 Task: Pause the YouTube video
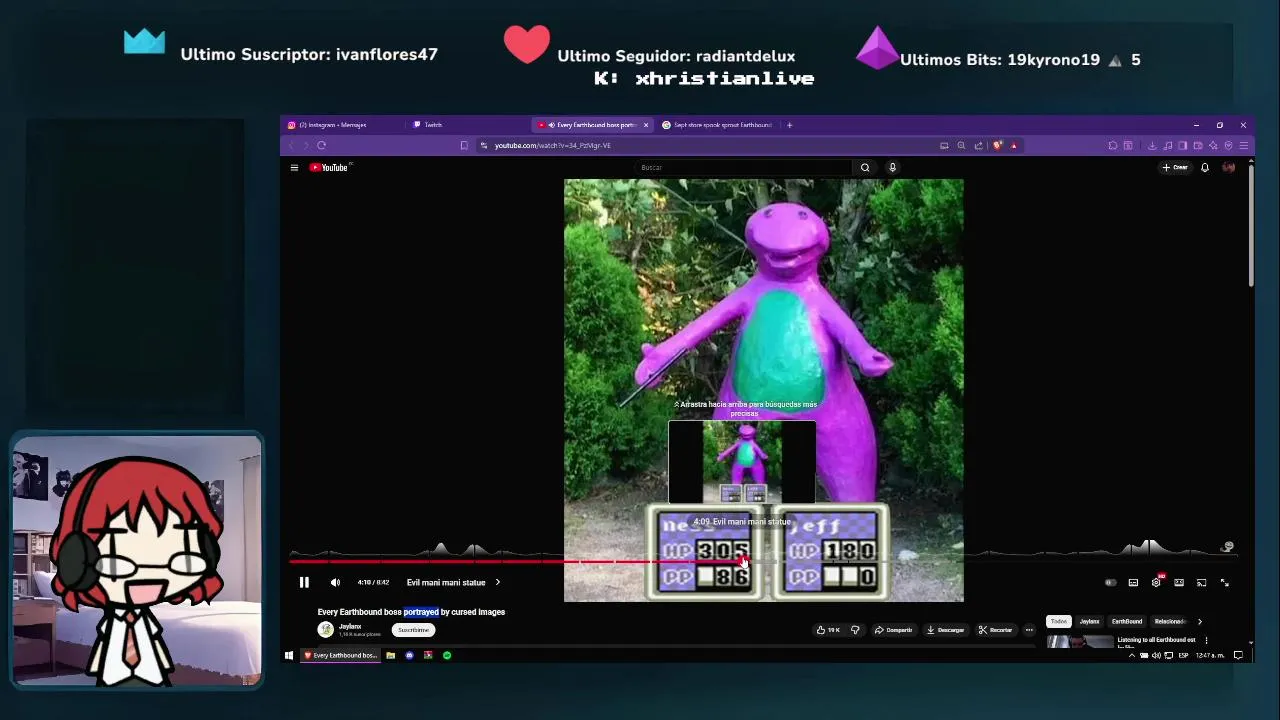click(304, 582)
